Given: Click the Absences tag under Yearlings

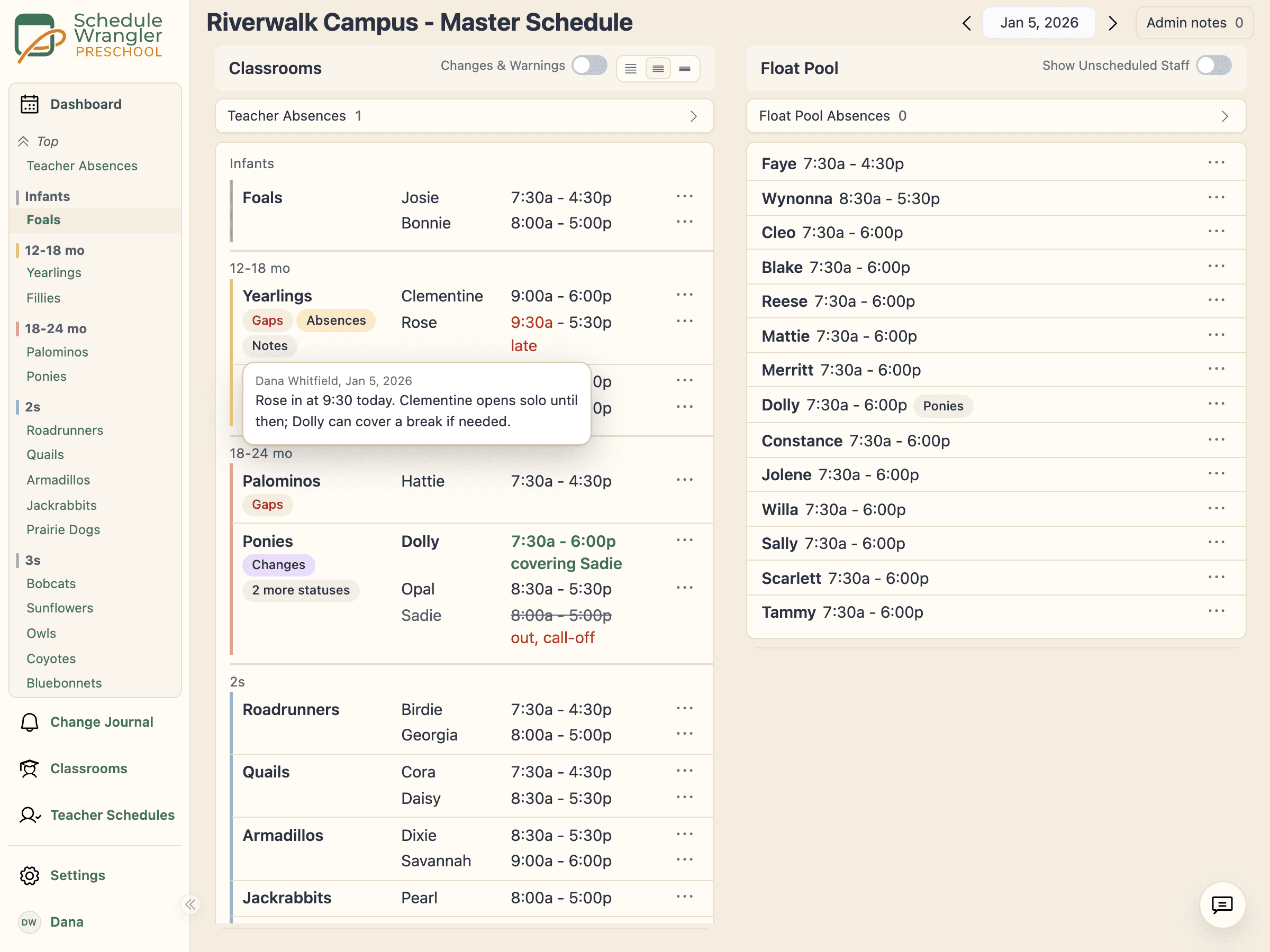Looking at the screenshot, I should click(x=336, y=320).
